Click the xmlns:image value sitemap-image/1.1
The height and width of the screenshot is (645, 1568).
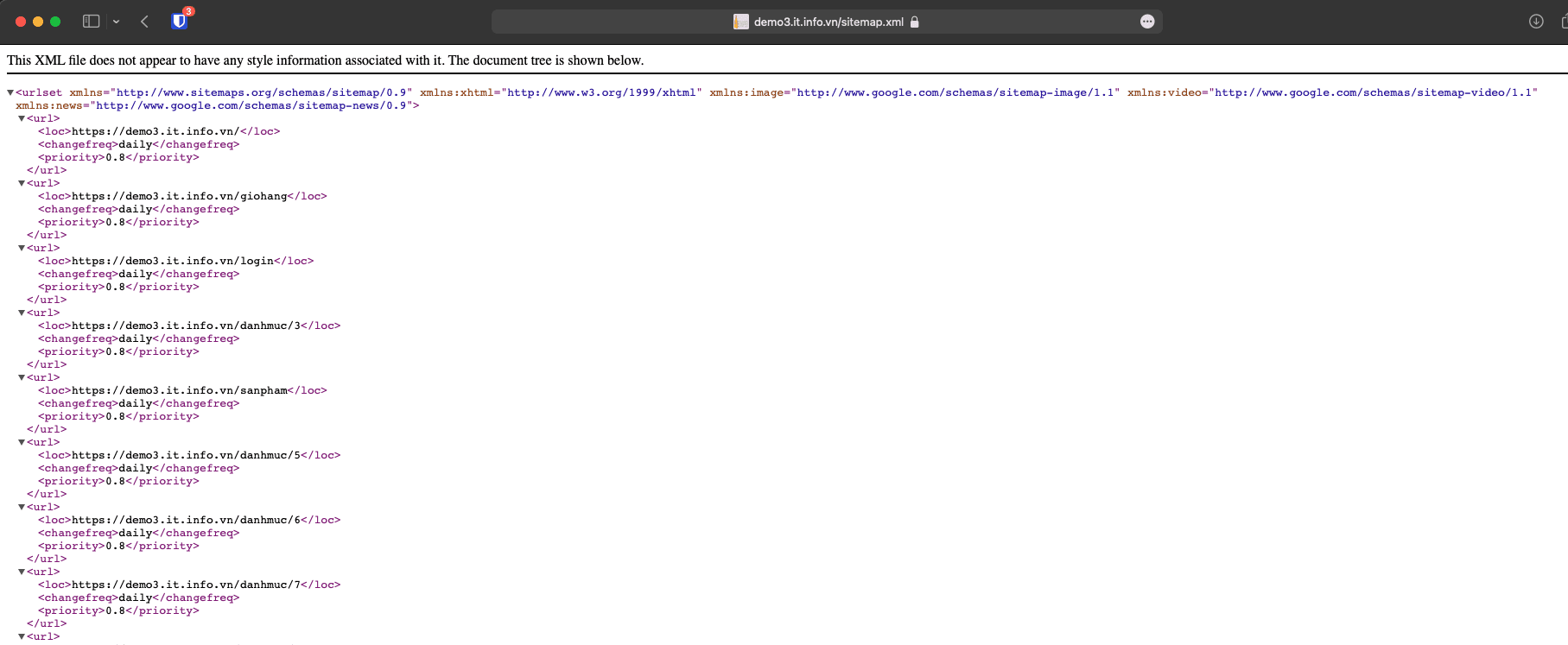click(955, 92)
